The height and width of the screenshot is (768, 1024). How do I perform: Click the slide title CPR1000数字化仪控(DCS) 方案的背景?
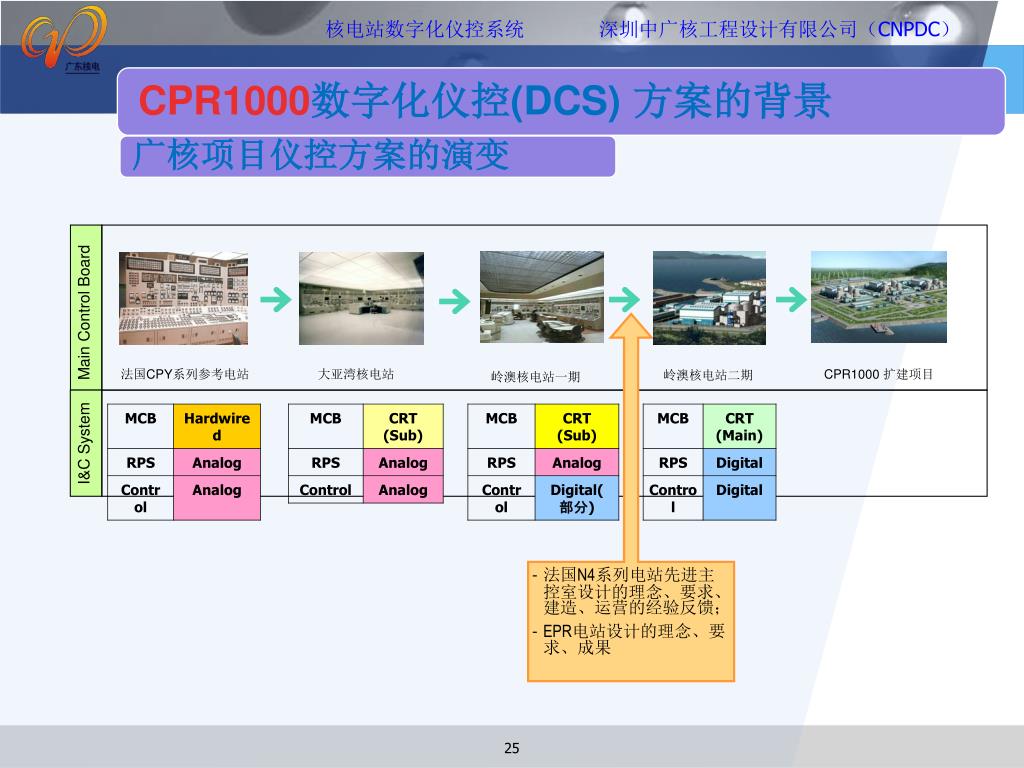coord(485,101)
